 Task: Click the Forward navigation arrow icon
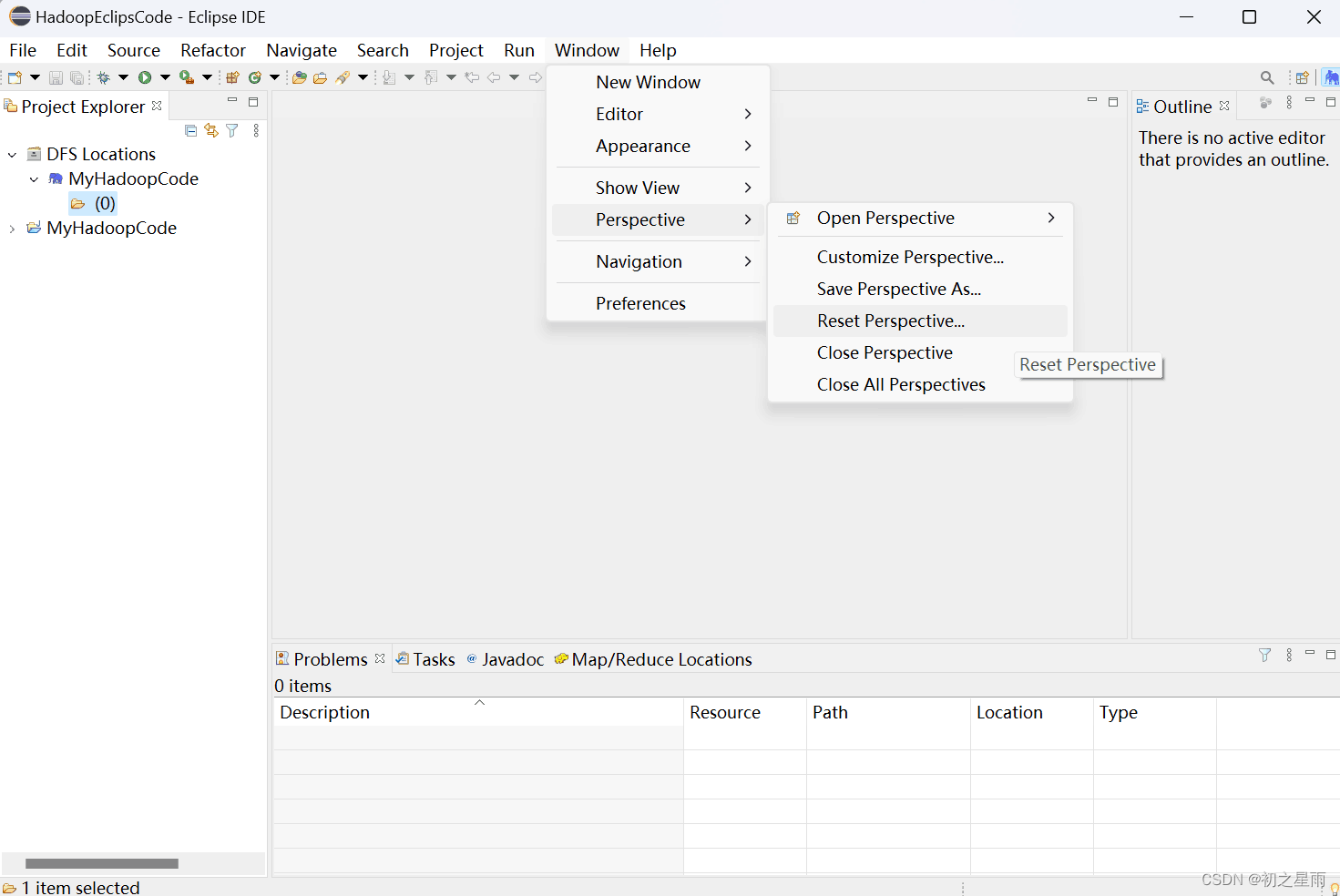(x=535, y=77)
